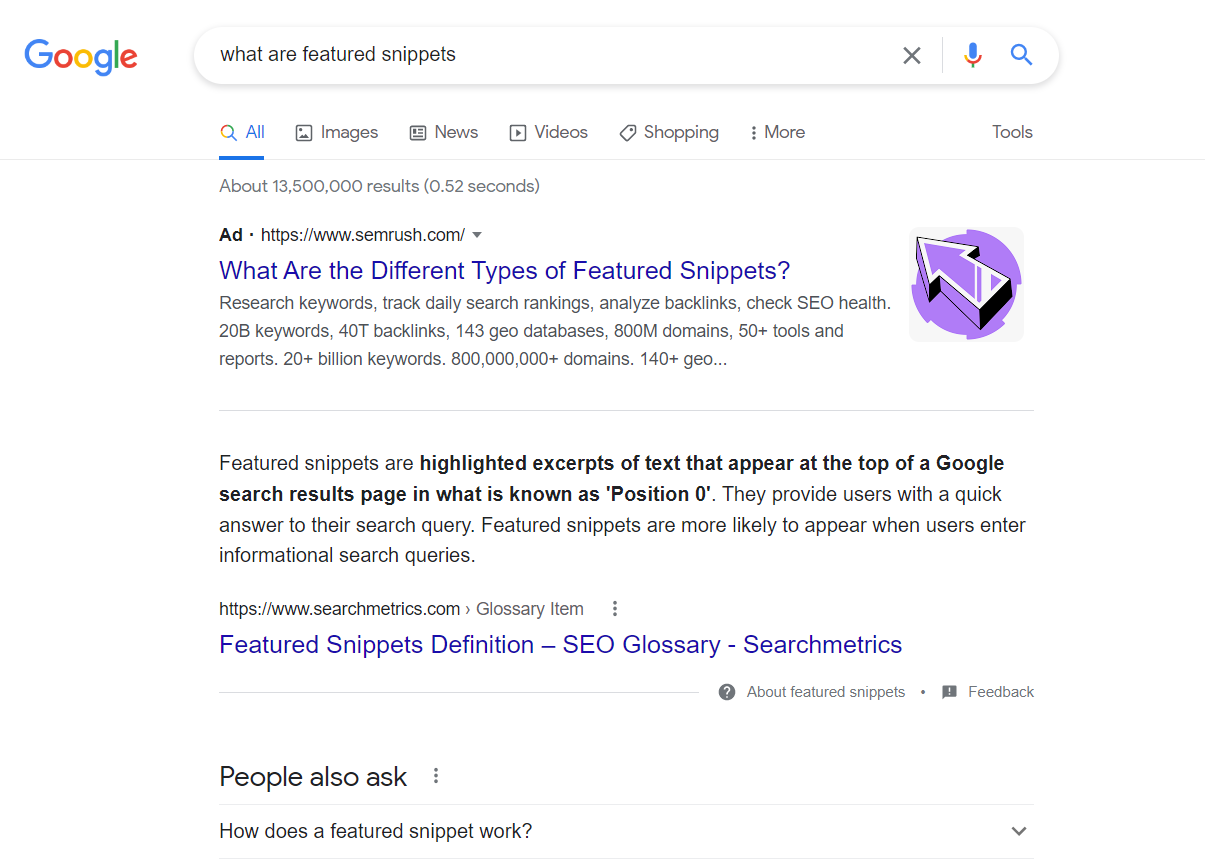The height and width of the screenshot is (861, 1205).
Task: Open three-dot menu beside People also ask
Action: coord(435,776)
